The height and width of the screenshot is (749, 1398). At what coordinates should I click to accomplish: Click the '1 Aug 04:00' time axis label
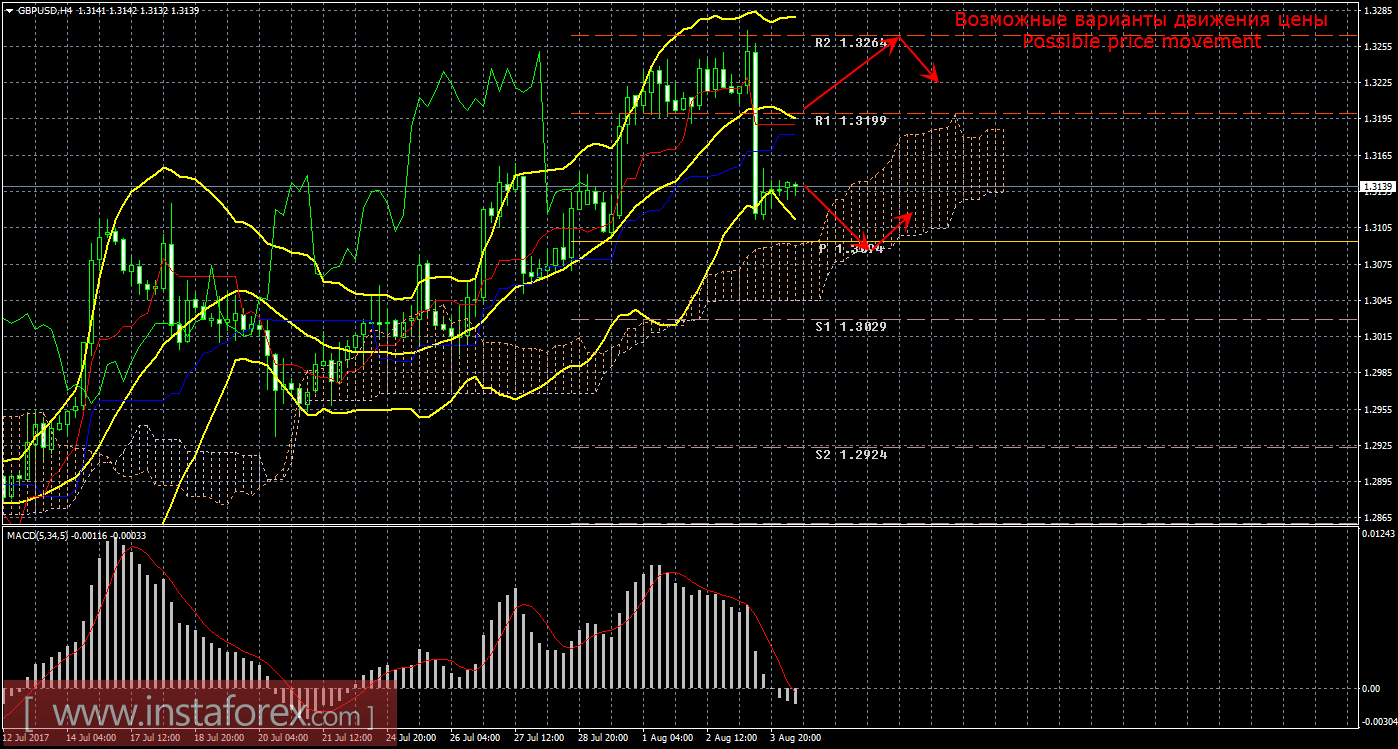668,739
